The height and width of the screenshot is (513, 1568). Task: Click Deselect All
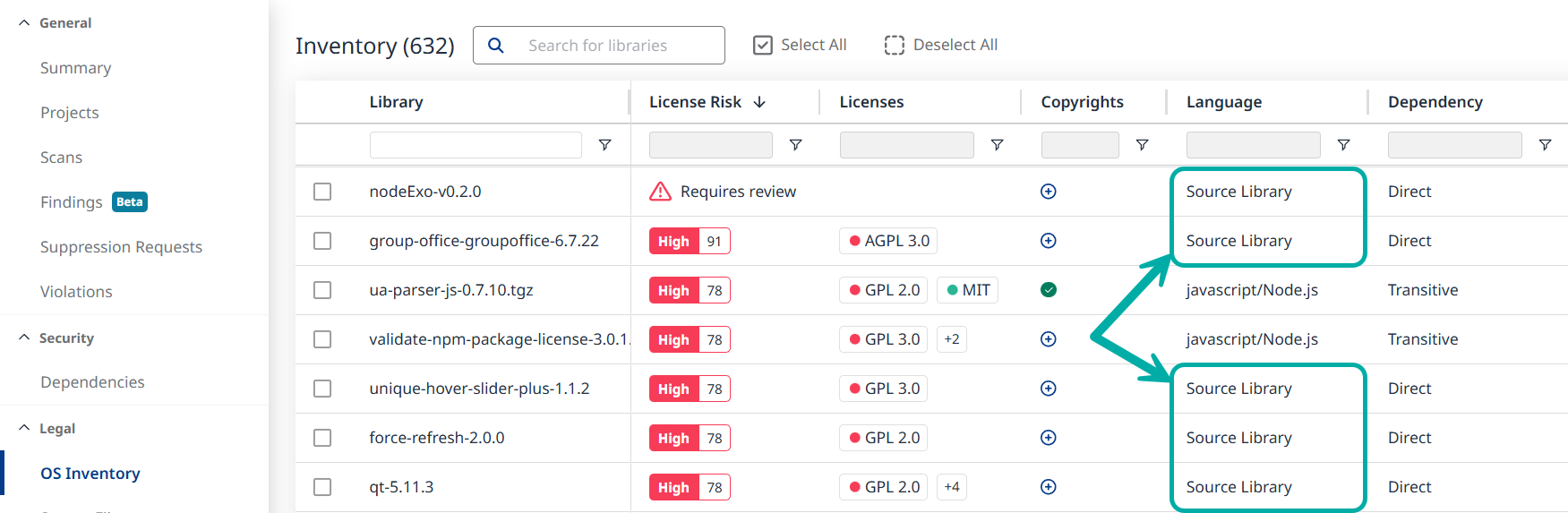[x=940, y=45]
